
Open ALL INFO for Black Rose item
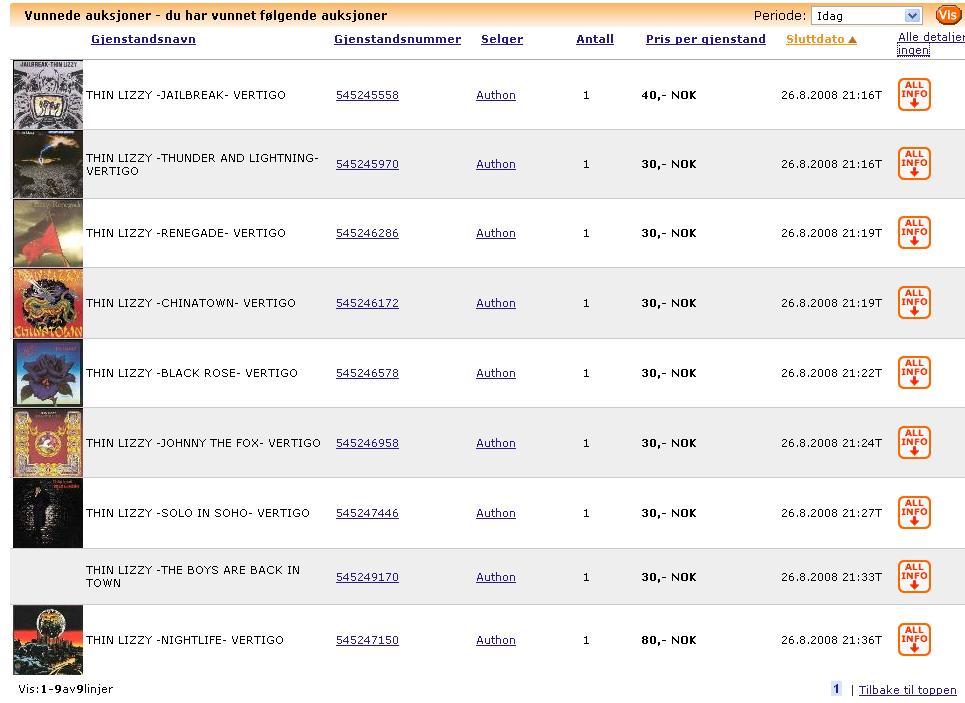pos(914,372)
